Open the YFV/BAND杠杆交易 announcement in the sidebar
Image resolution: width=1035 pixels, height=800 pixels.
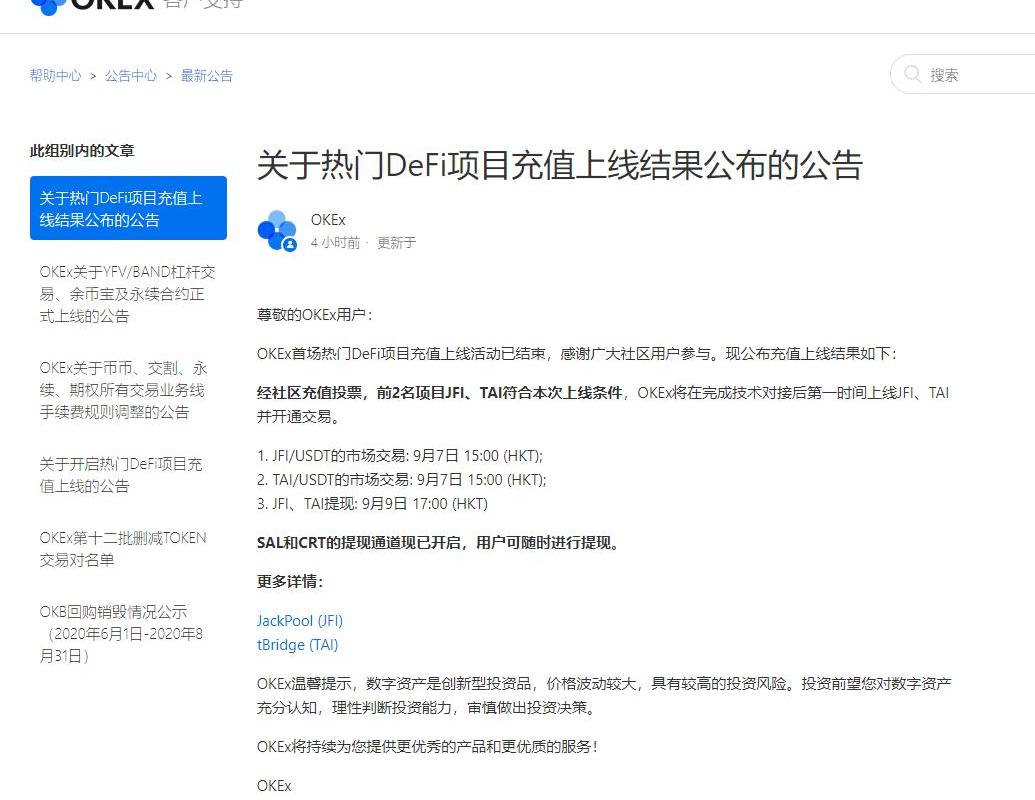tap(128, 294)
